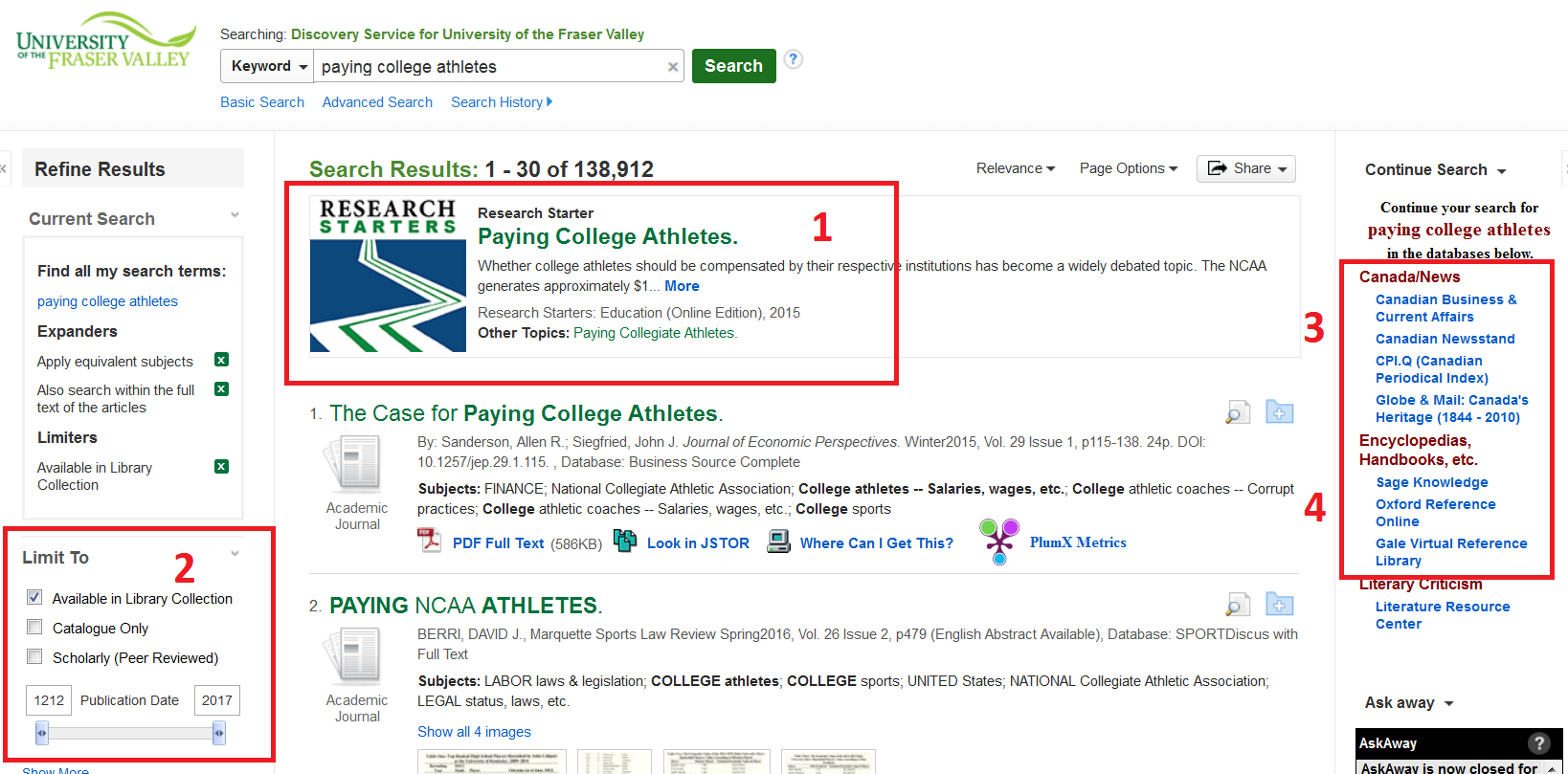This screenshot has height=774, width=1568.
Task: Open Gale Virtual Reference Library link
Action: pos(1451,552)
